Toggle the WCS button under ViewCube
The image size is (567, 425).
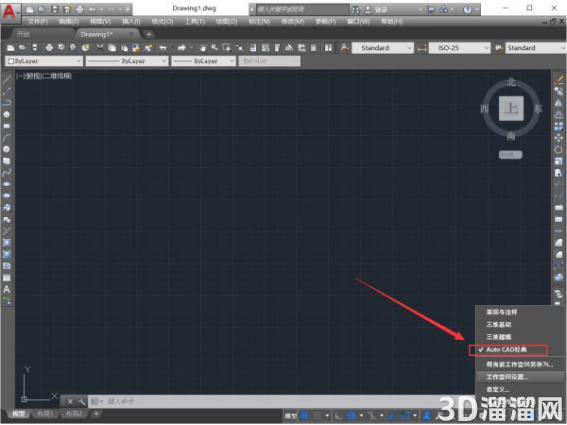point(510,154)
